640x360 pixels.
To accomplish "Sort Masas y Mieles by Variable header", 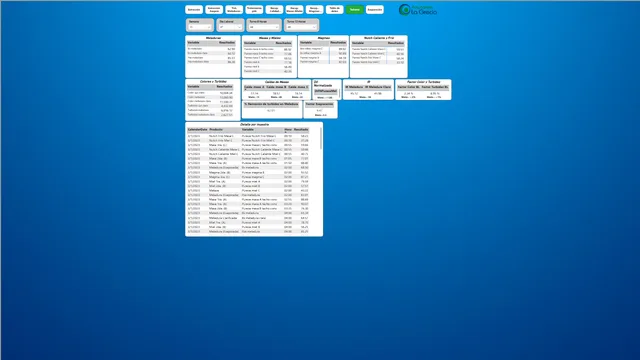I will point(250,43).
